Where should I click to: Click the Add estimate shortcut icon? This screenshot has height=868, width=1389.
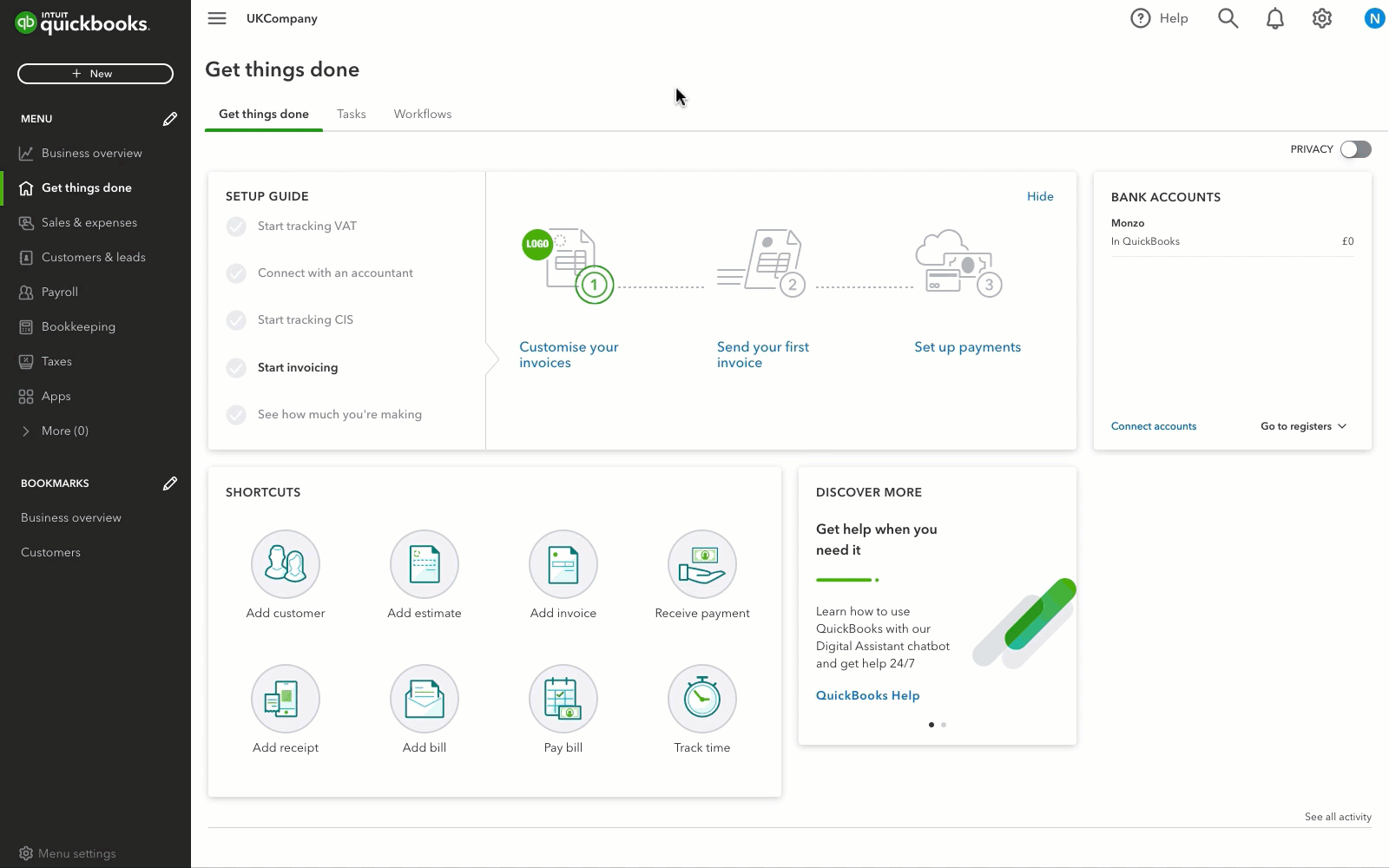(425, 564)
